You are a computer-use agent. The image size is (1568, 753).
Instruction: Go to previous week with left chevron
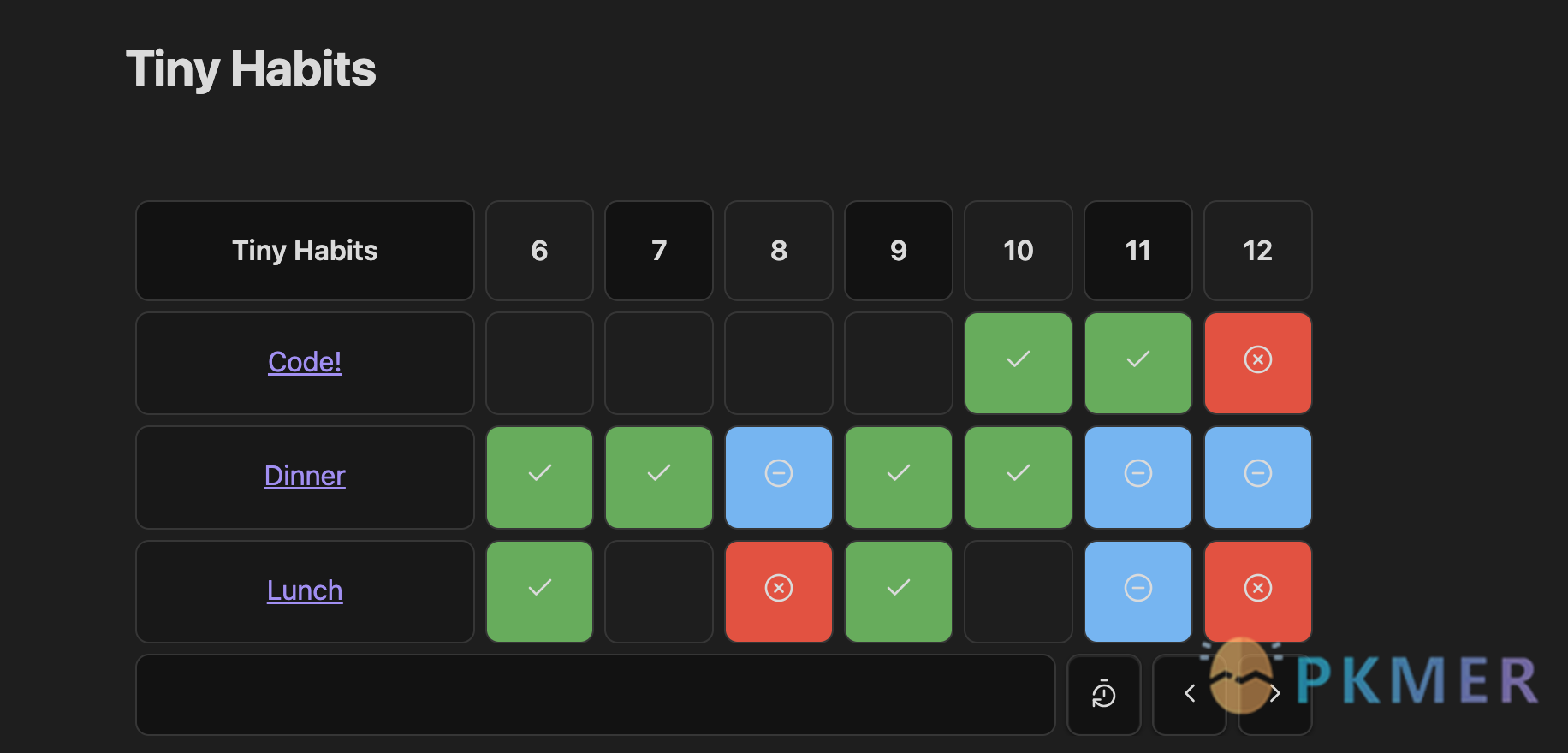(x=1190, y=694)
